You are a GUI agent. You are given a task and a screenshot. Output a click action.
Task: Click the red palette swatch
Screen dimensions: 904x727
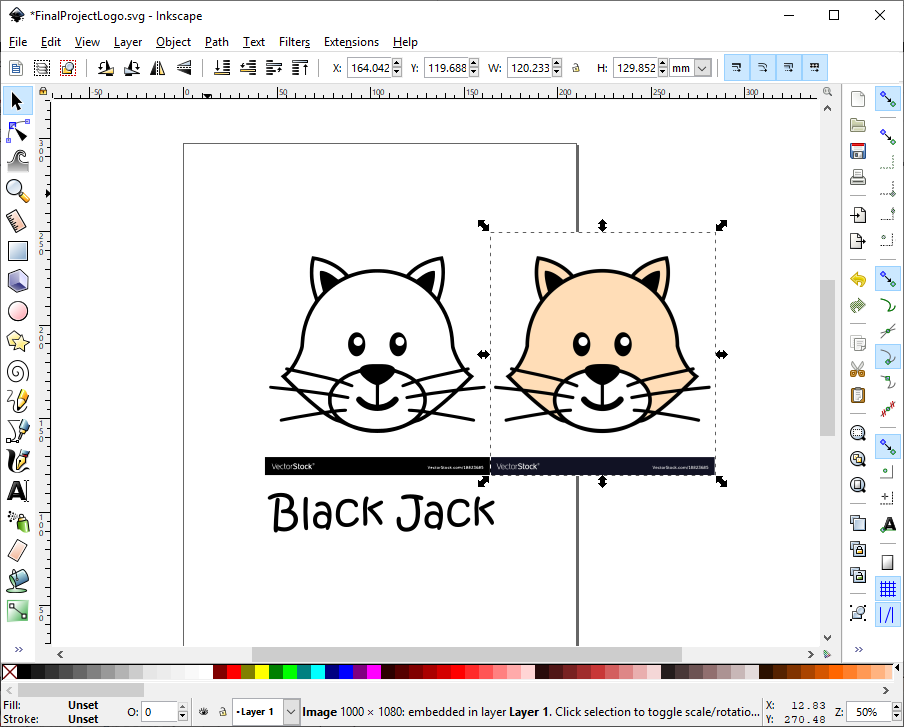click(x=233, y=672)
